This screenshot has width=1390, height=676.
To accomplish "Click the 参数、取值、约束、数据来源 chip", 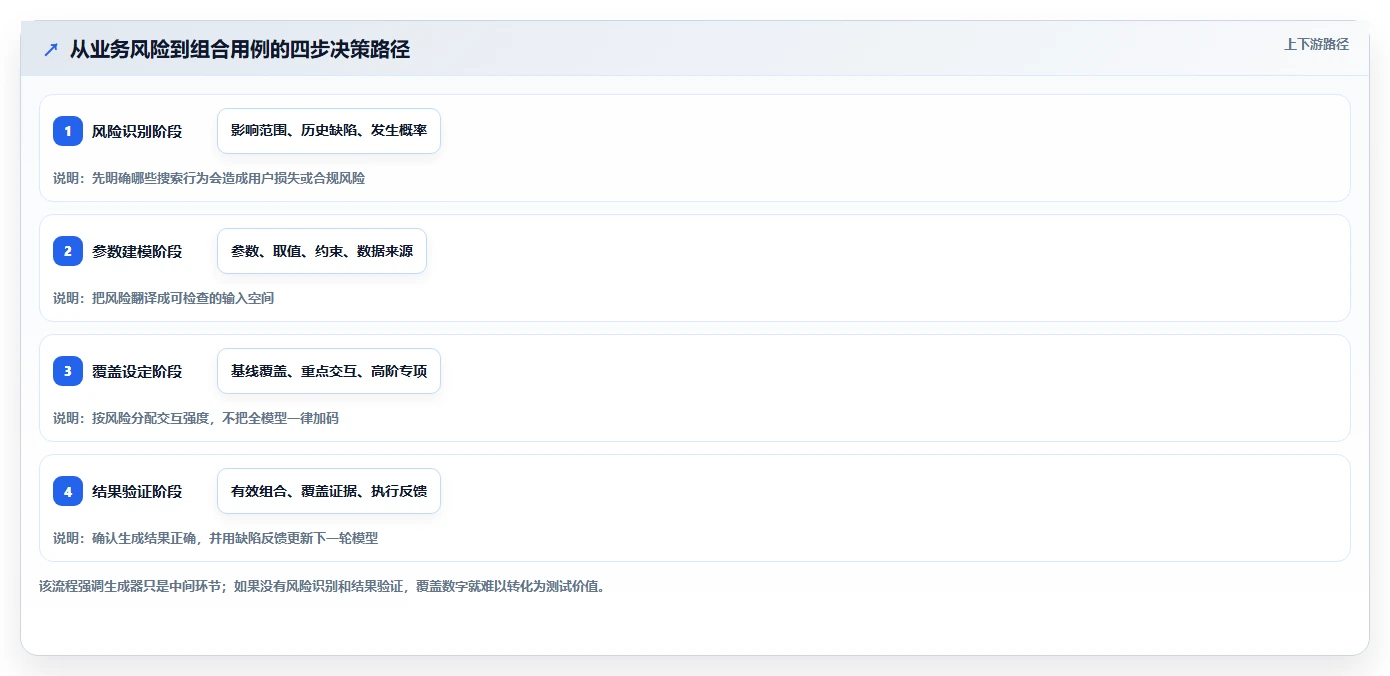I will point(322,251).
